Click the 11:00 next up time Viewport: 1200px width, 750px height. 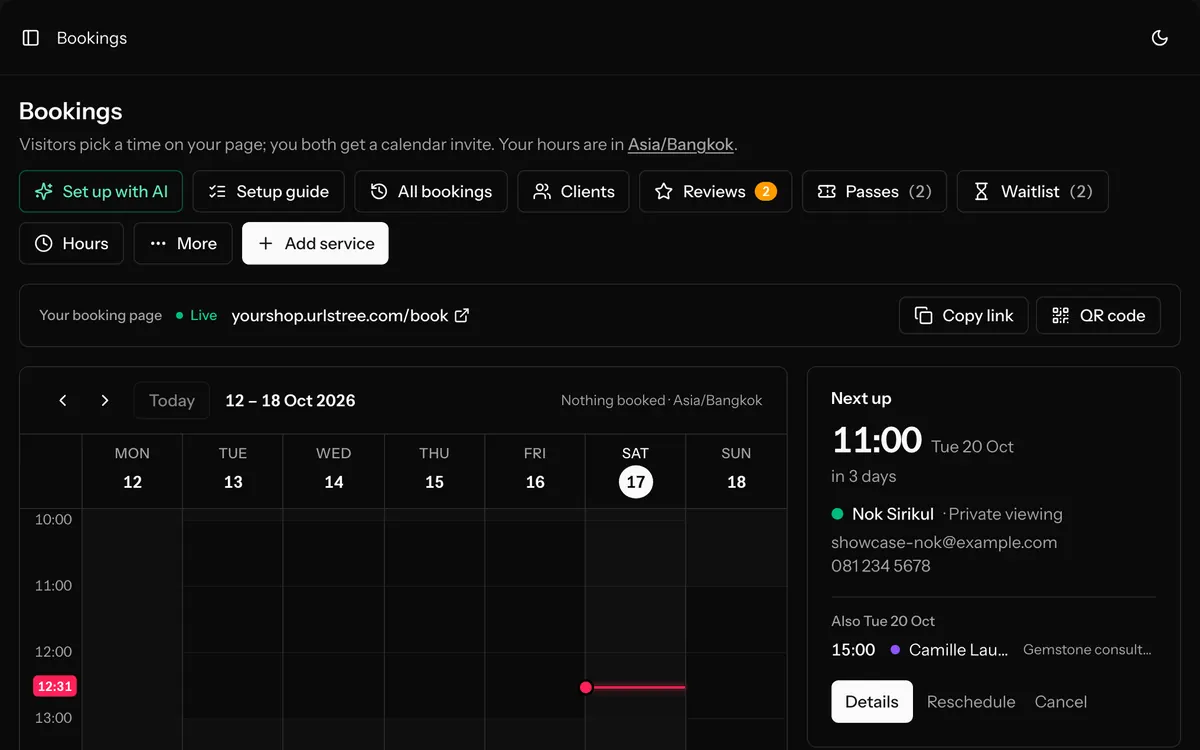(877, 440)
